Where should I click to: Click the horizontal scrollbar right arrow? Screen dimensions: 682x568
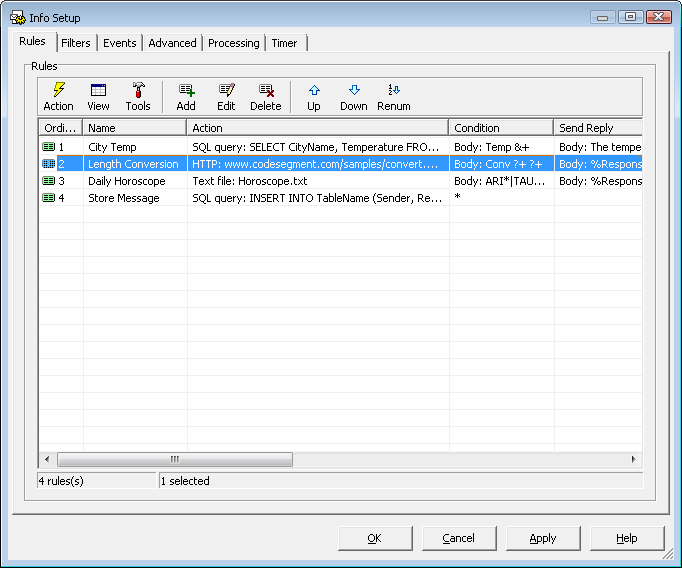[x=633, y=459]
